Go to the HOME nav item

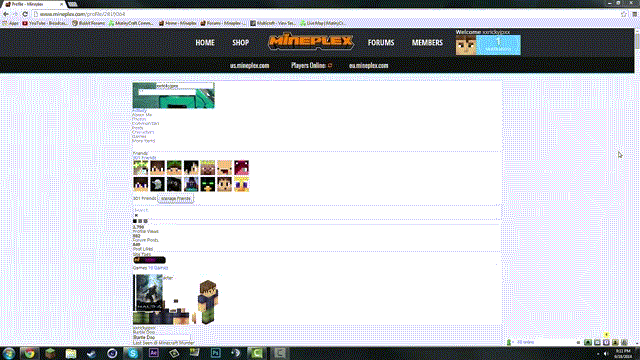(x=205, y=42)
